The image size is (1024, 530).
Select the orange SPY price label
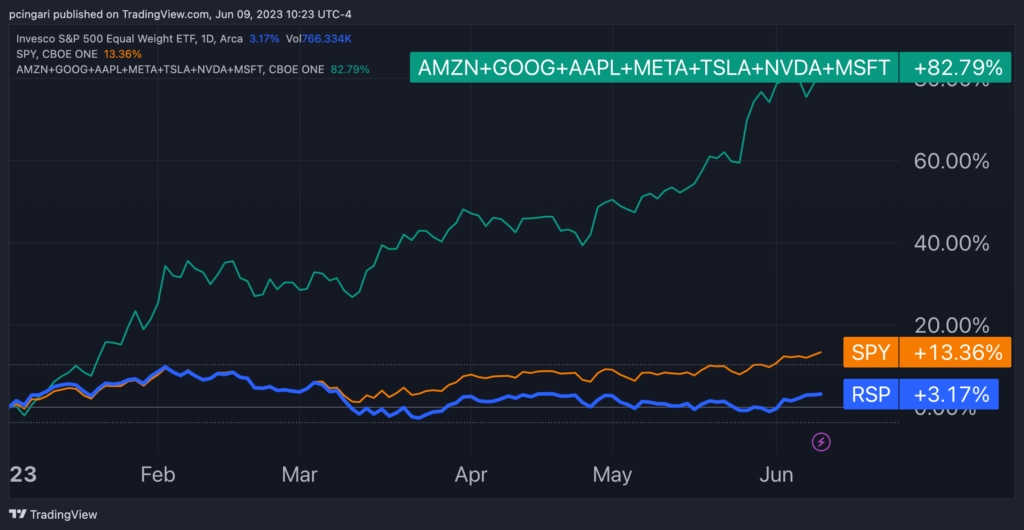coord(871,352)
